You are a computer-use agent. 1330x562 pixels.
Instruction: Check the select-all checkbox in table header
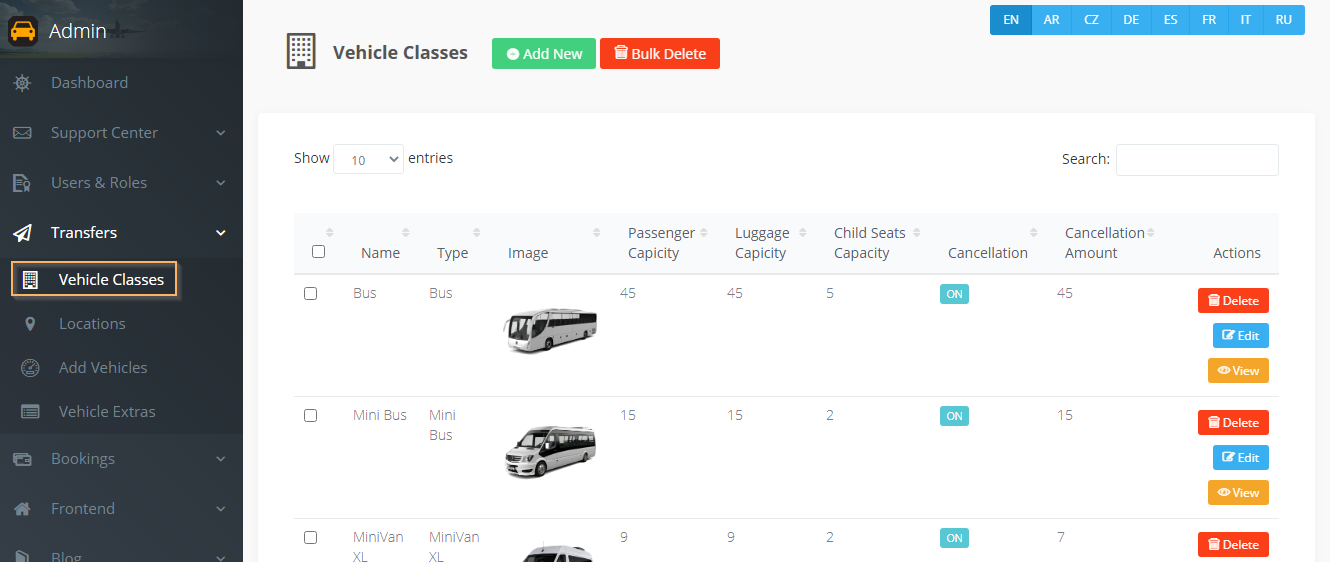click(x=318, y=252)
